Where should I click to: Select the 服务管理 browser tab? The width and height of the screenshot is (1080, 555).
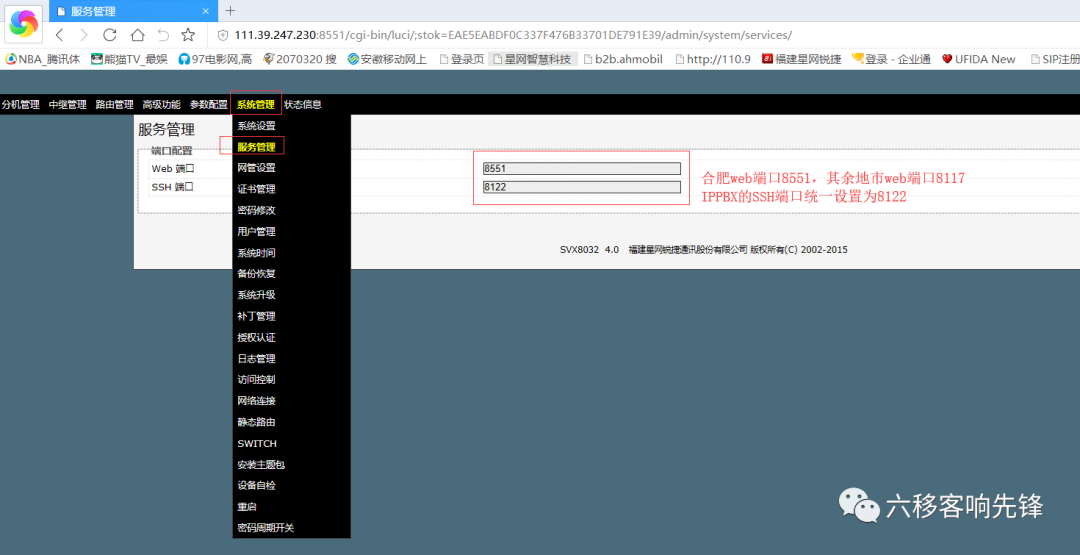click(132, 11)
